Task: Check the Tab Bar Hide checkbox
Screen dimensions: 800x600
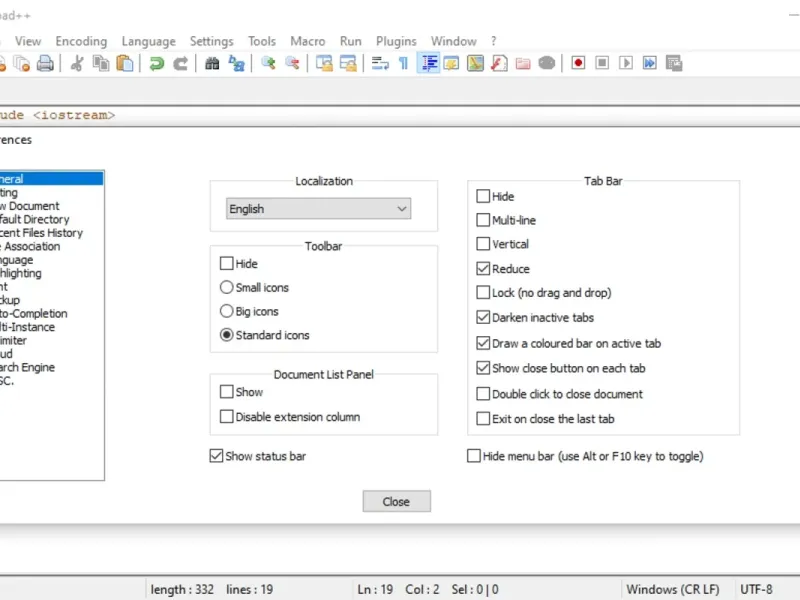Action: pyautogui.click(x=483, y=196)
